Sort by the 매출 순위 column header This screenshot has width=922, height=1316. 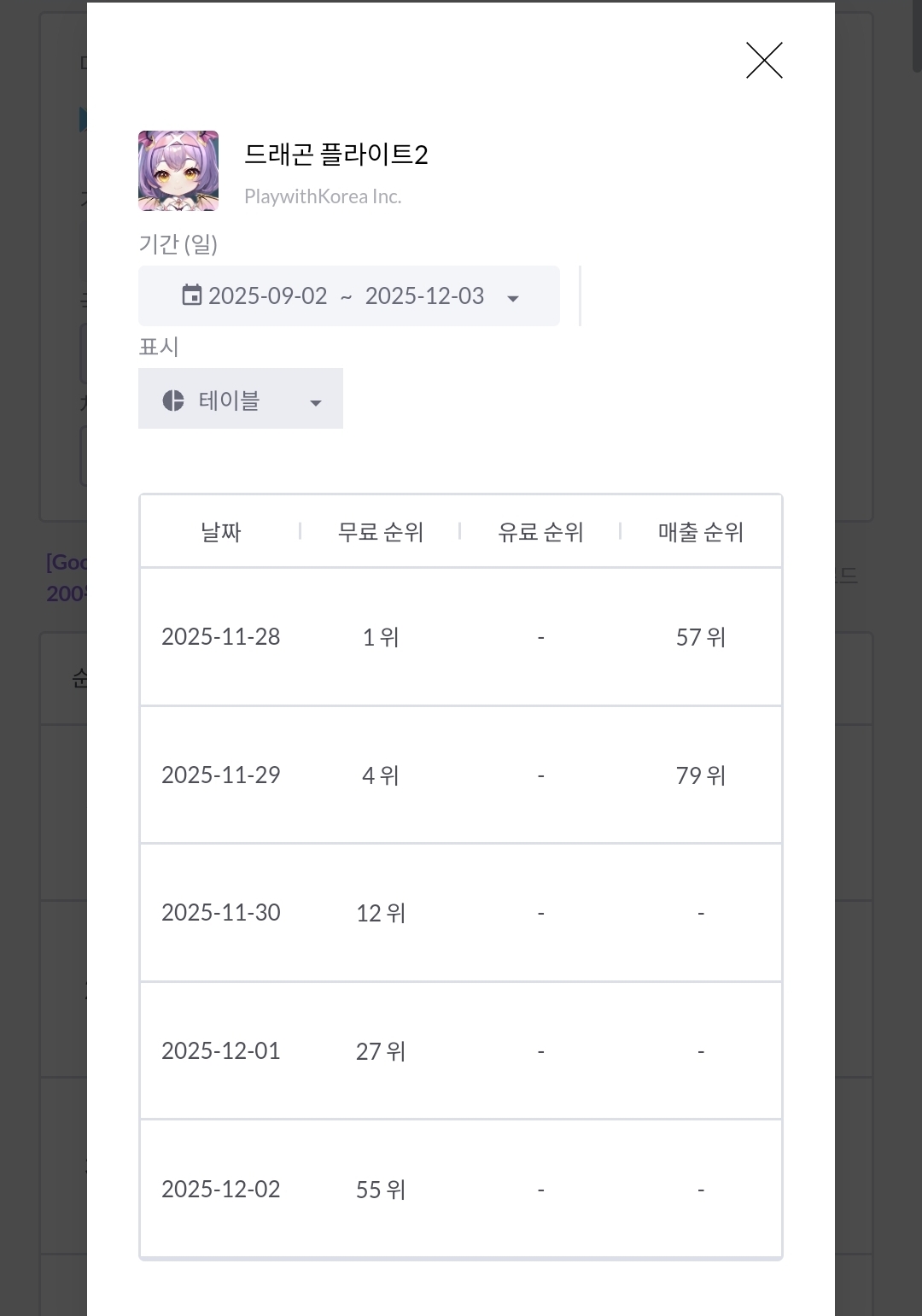[701, 532]
